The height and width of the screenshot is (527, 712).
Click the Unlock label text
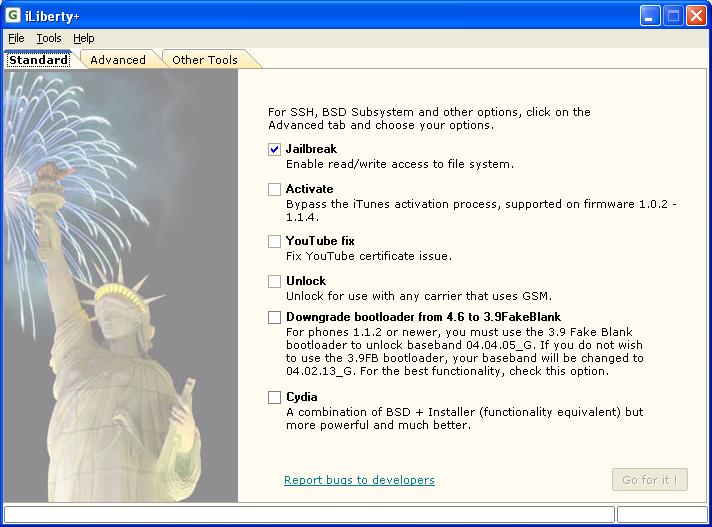pos(306,281)
